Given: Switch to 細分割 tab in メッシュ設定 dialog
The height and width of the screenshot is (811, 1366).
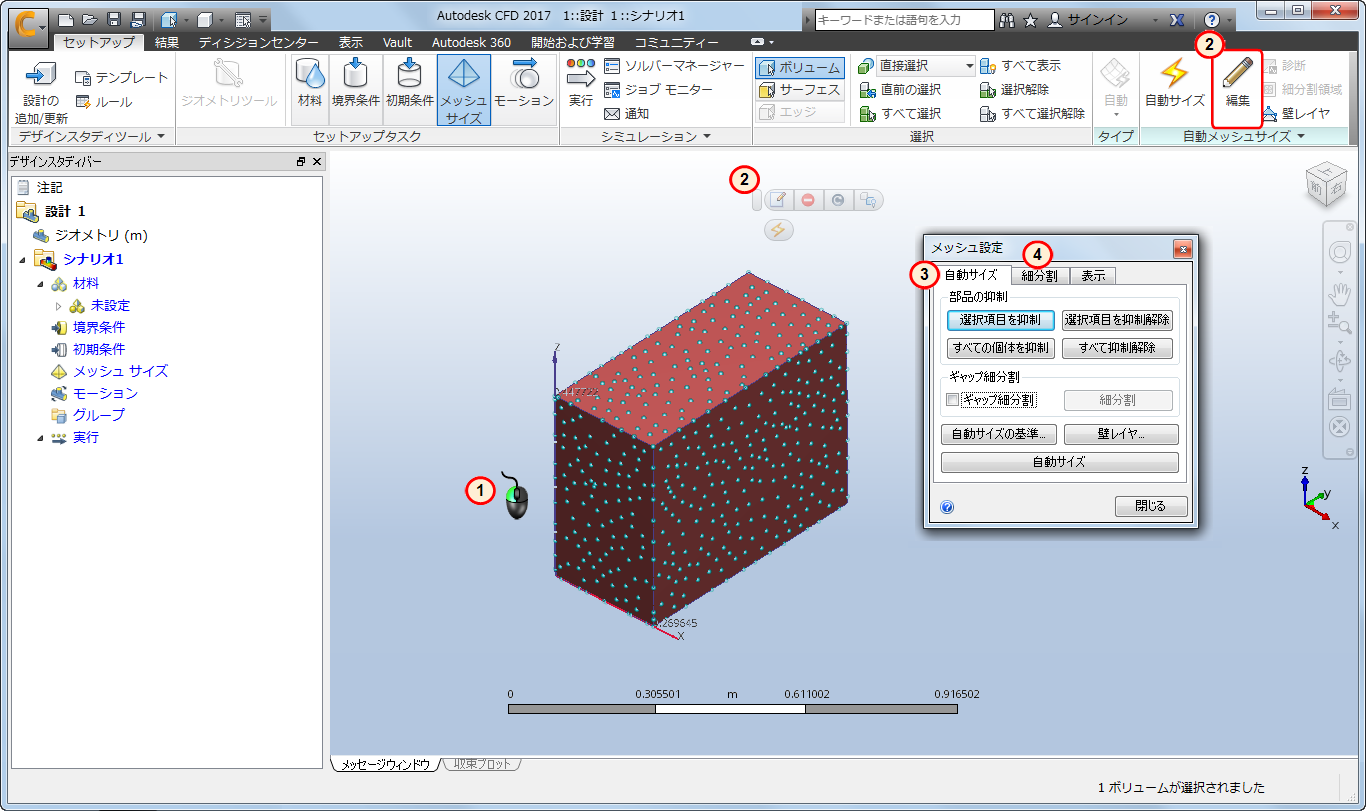Looking at the screenshot, I should tap(1040, 276).
